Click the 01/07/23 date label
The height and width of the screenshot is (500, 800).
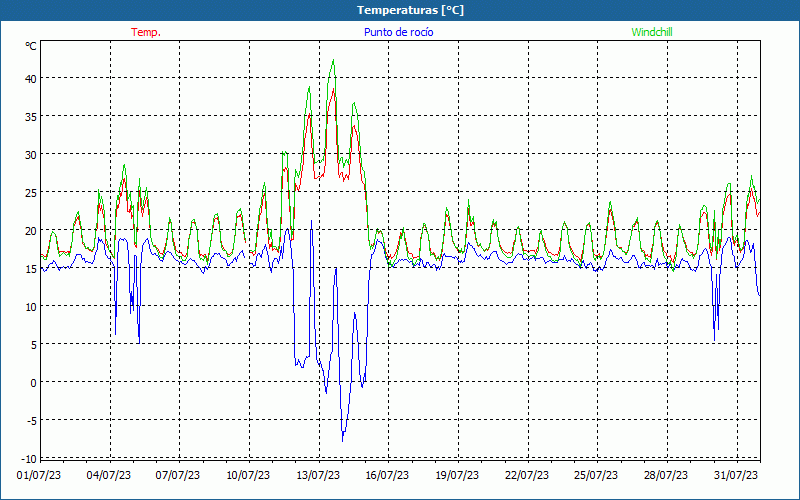click(x=39, y=475)
